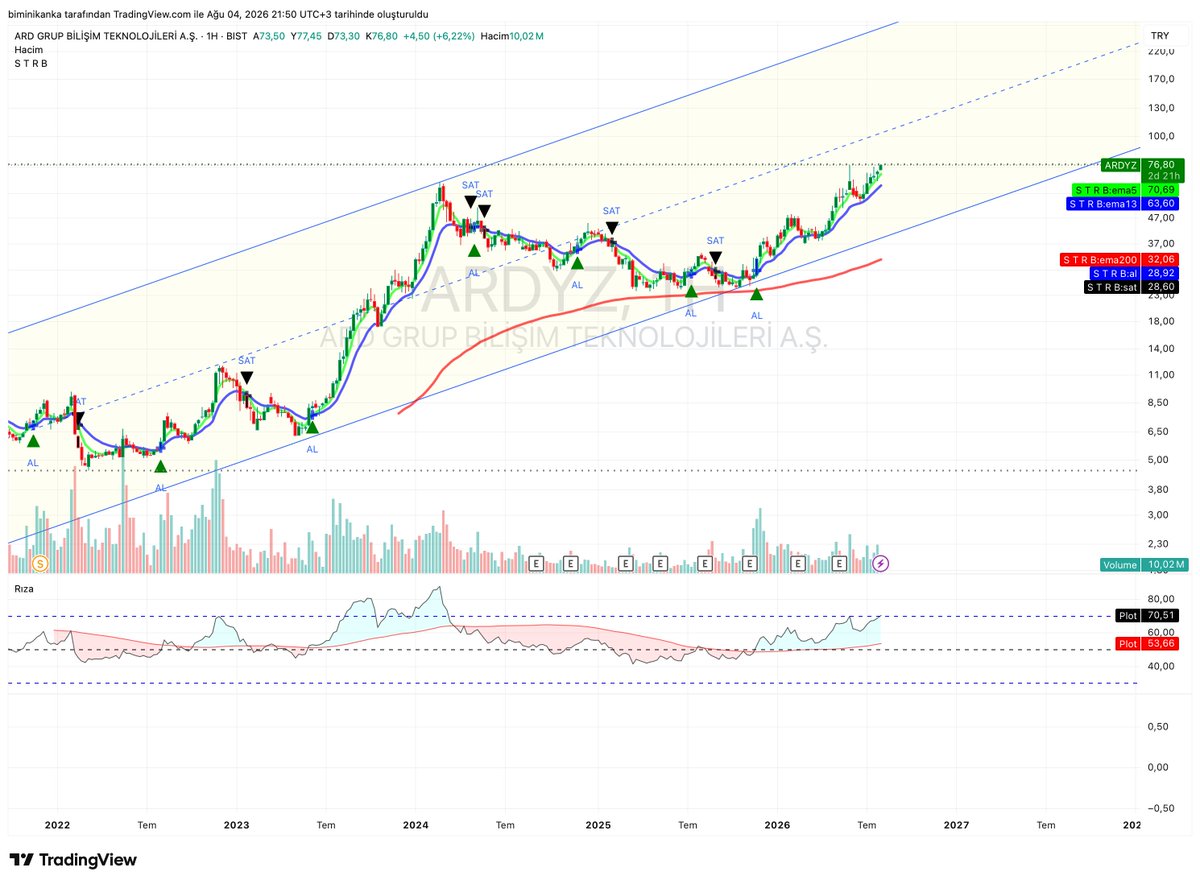
Task: Select the S T R B:ema13 label
Action: [1125, 203]
